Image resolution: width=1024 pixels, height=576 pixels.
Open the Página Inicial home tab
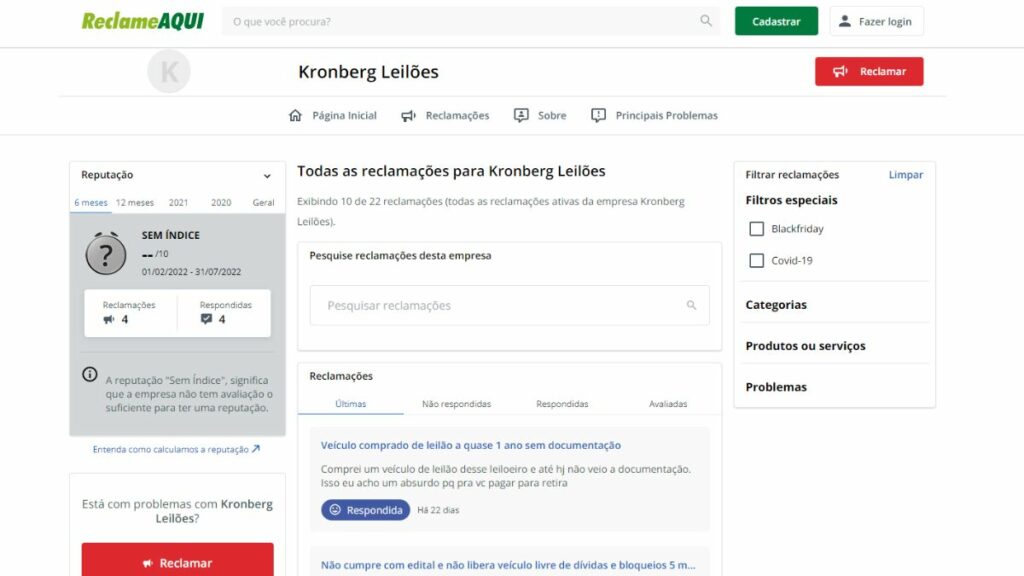[333, 116]
